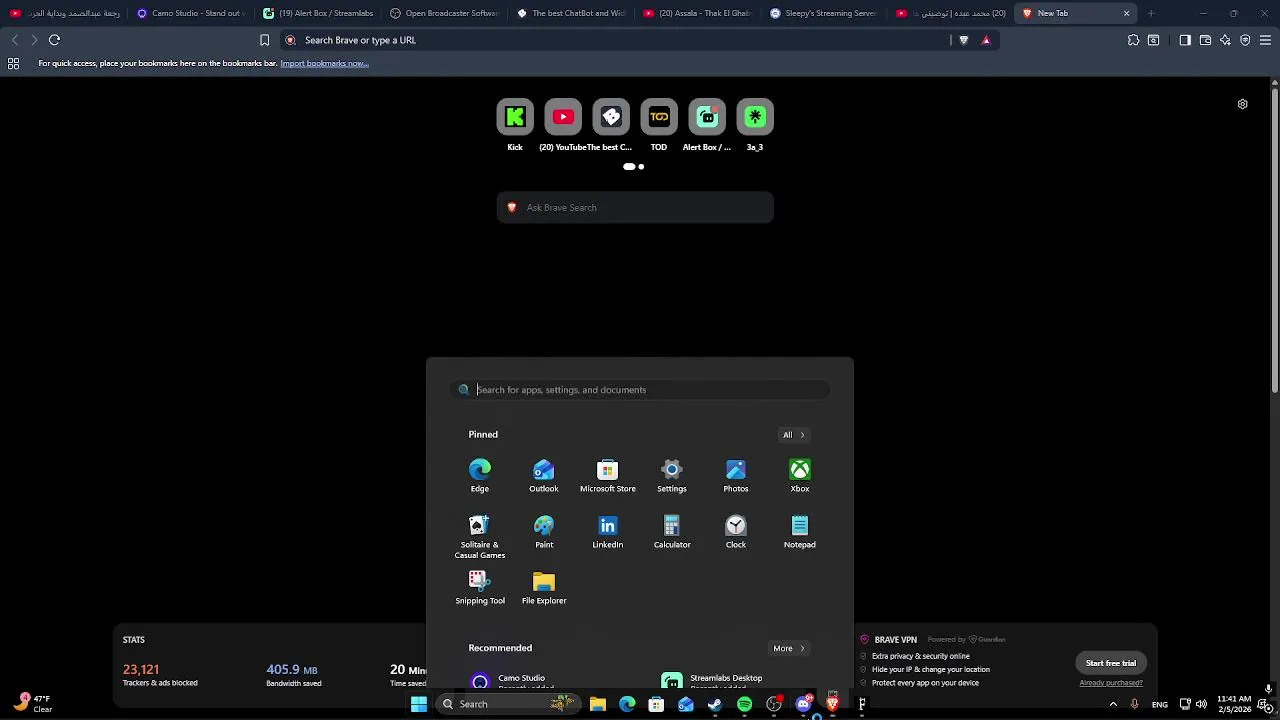1280x720 pixels.
Task: Launch Notepad pinned app
Action: click(x=800, y=532)
